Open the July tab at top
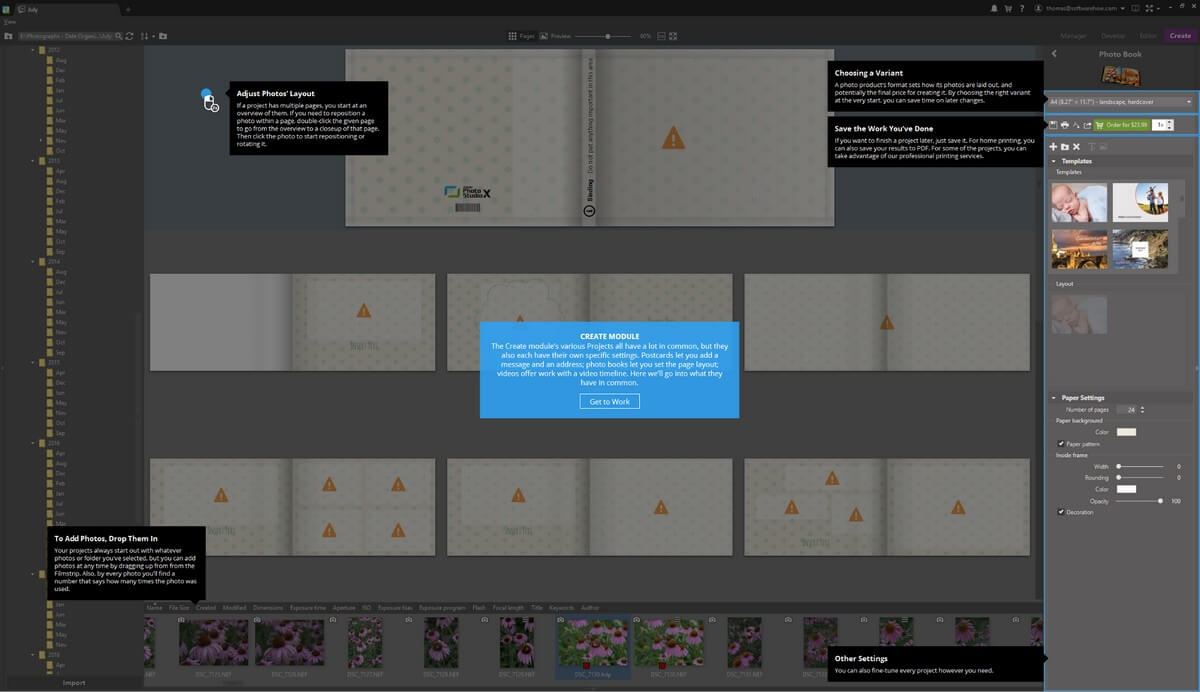 (x=68, y=9)
